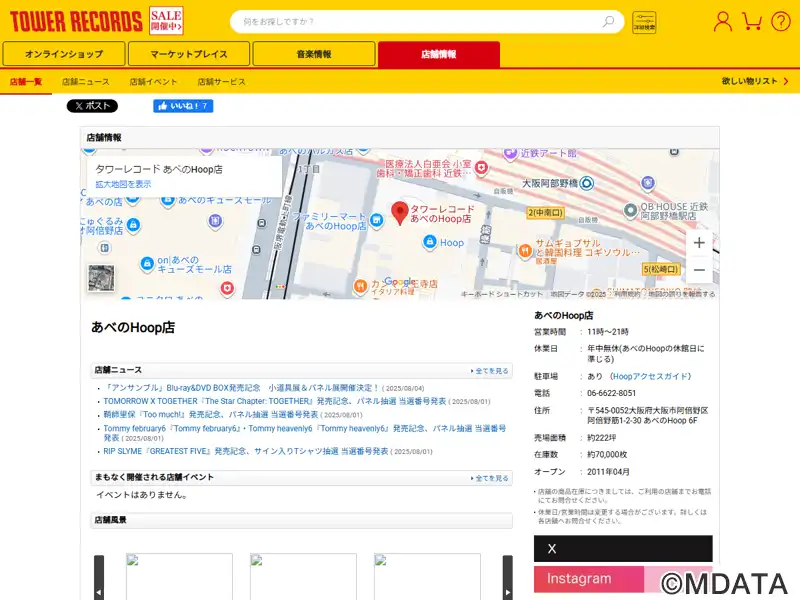The width and height of the screenshot is (800, 600).
Task: Switch map to satellite view thumbnail
Action: coord(101,278)
